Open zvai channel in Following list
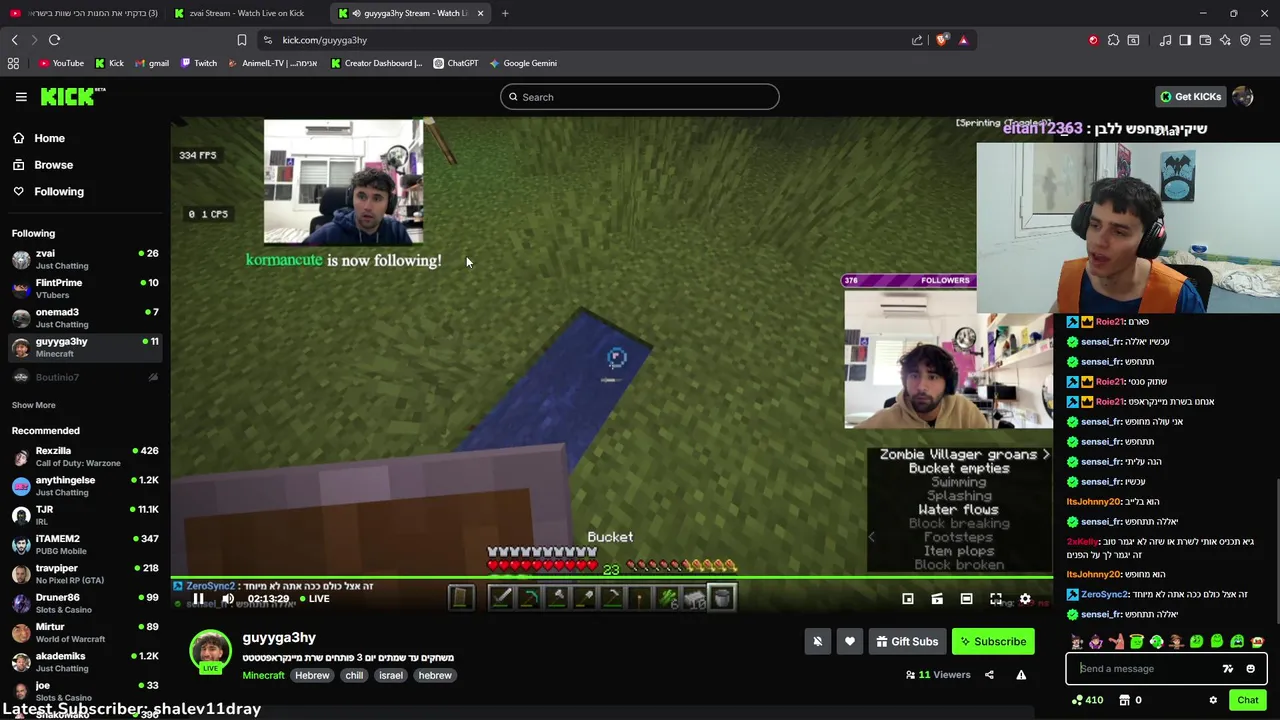 (x=84, y=259)
